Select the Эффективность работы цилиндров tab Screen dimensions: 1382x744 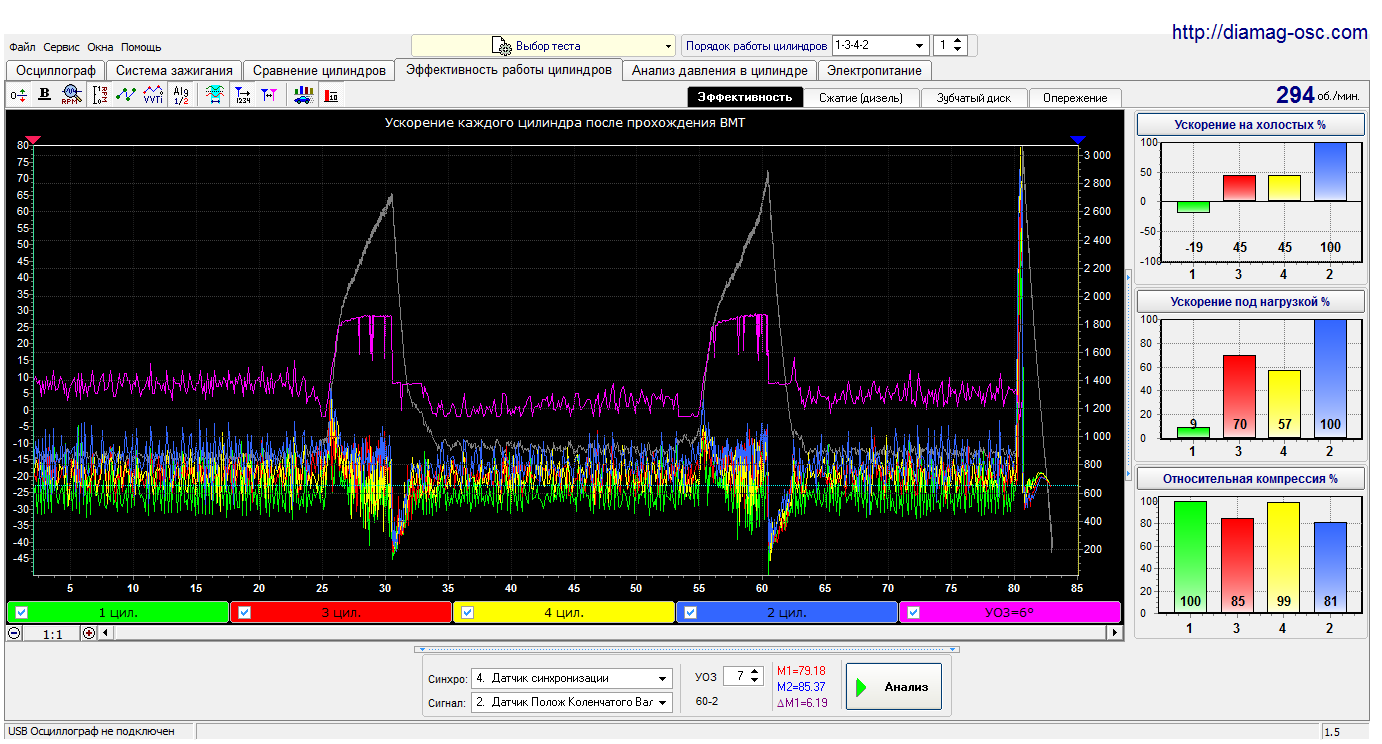pos(509,70)
